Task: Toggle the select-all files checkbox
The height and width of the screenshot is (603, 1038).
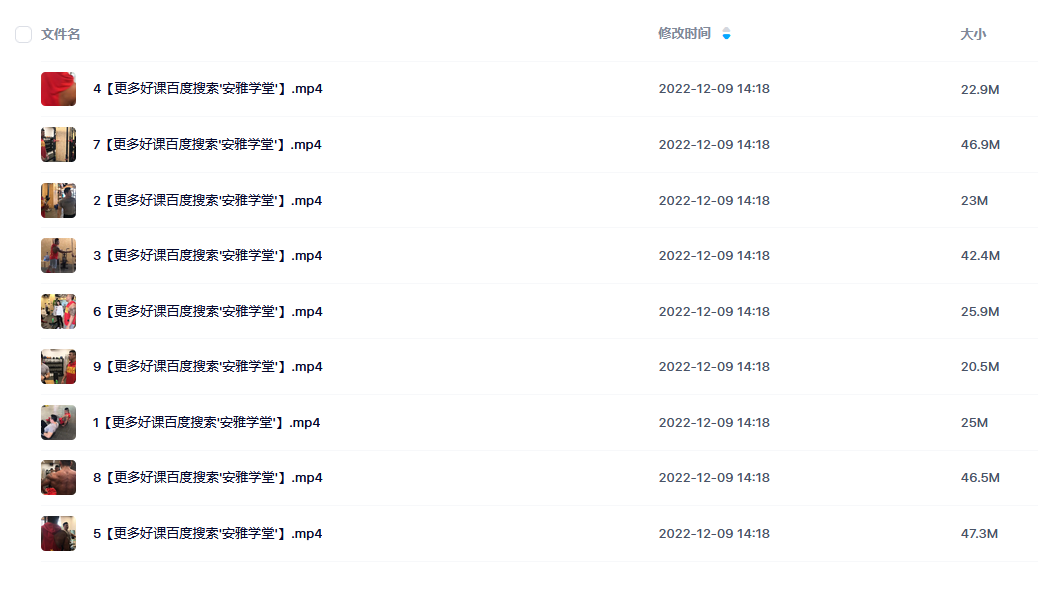Action: [23, 35]
